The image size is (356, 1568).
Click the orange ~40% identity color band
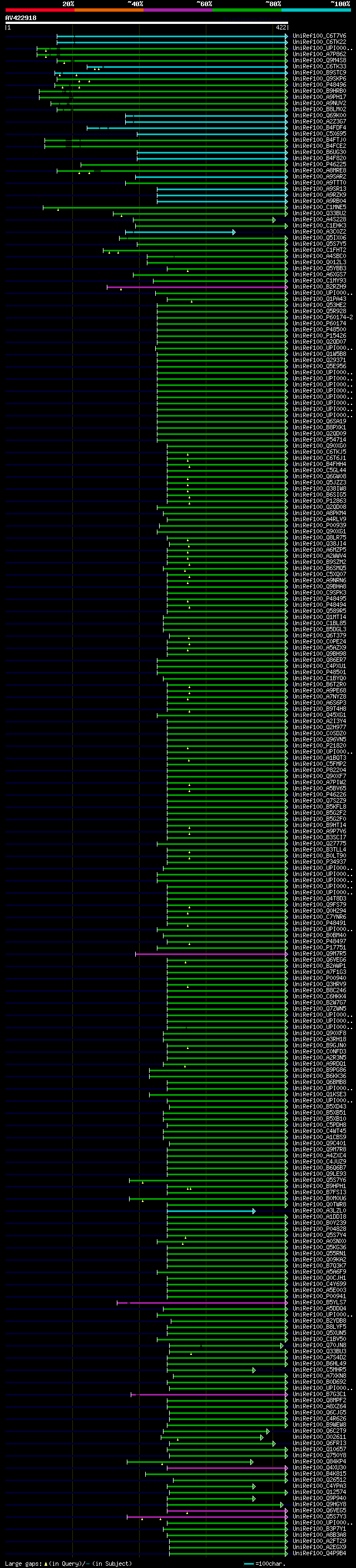coord(109,10)
